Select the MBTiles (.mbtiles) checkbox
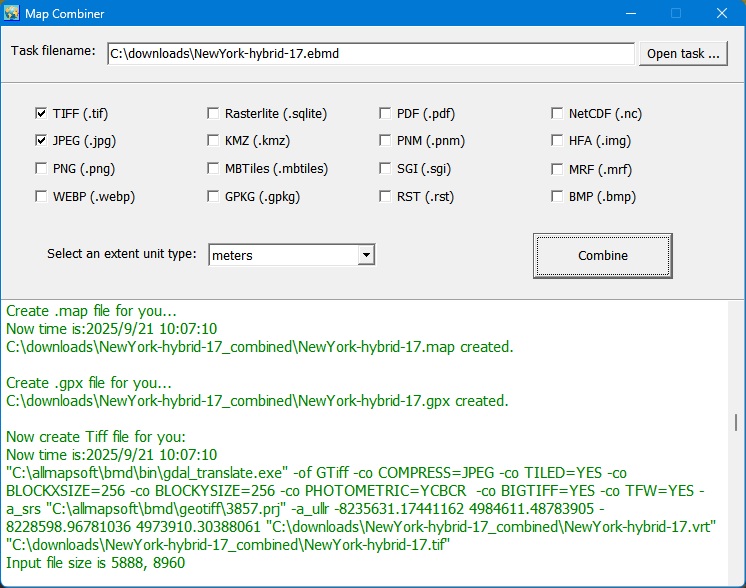Image resolution: width=746 pixels, height=588 pixels. (214, 170)
